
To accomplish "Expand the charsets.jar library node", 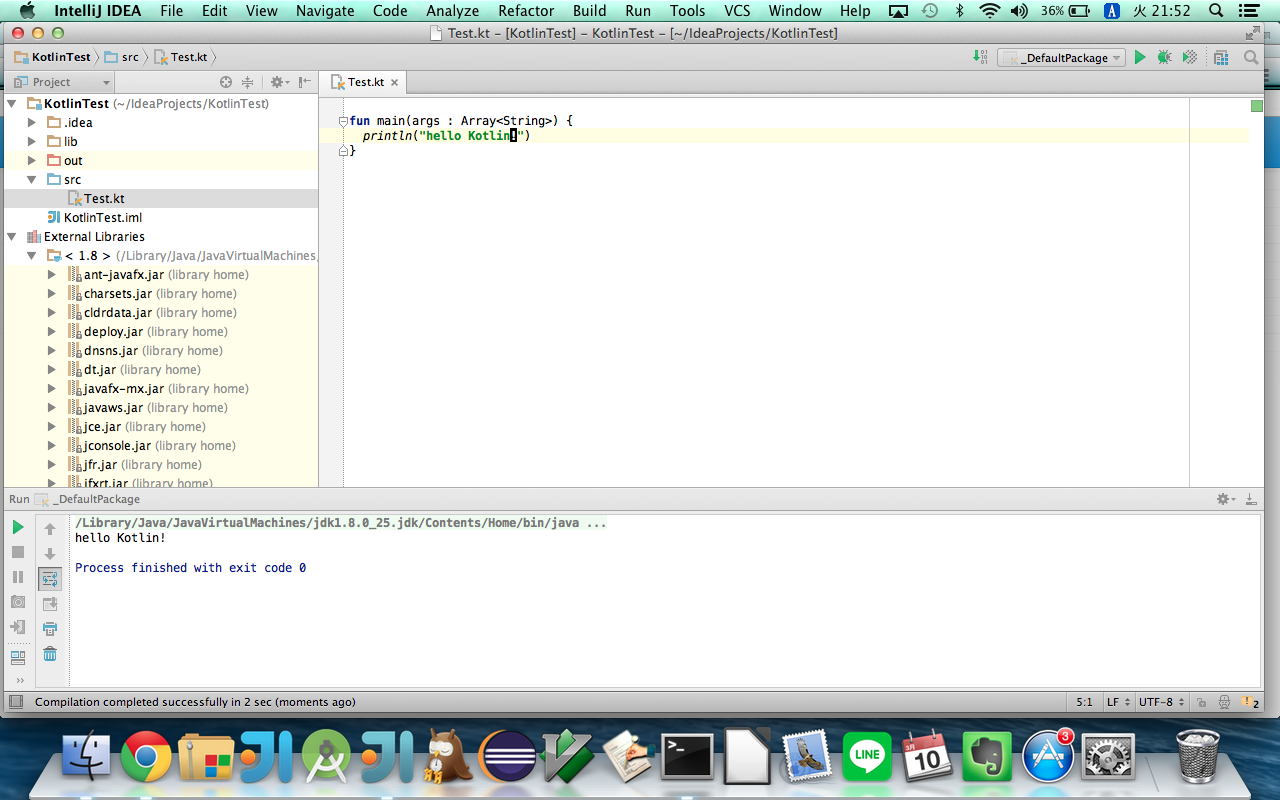I will (52, 293).
